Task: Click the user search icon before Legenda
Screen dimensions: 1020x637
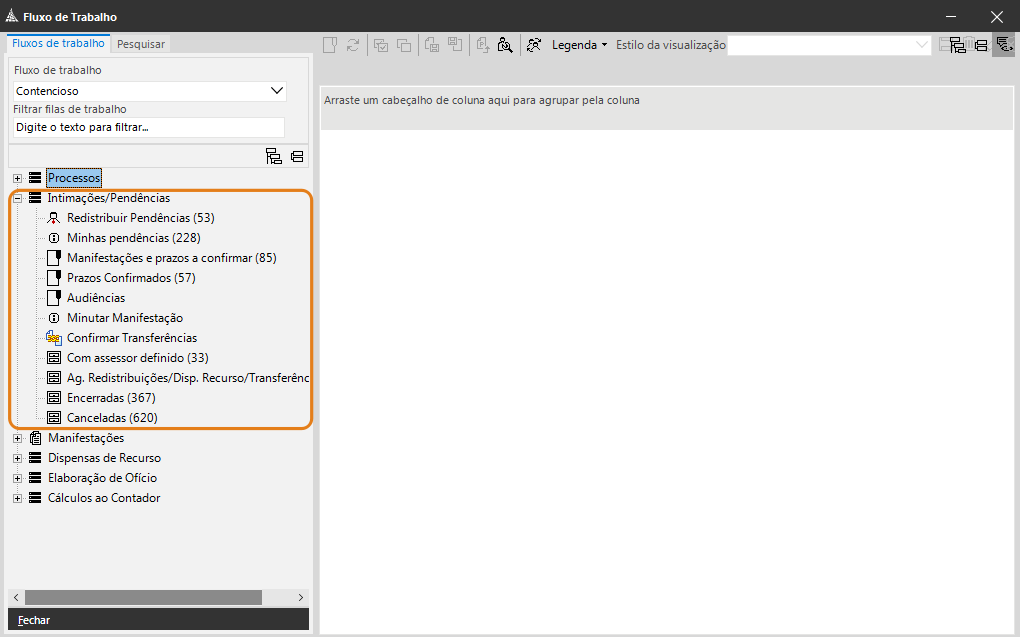Action: pyautogui.click(x=534, y=45)
